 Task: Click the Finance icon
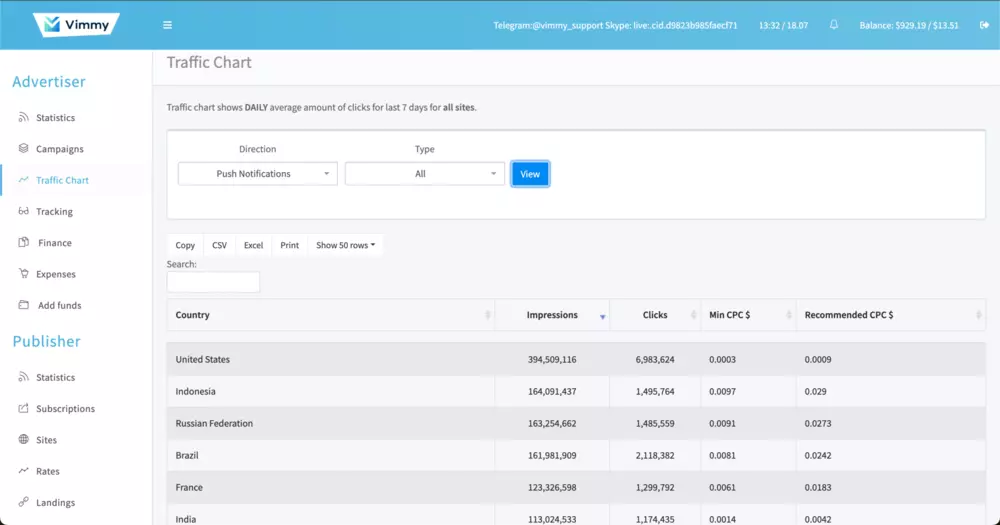tap(24, 242)
